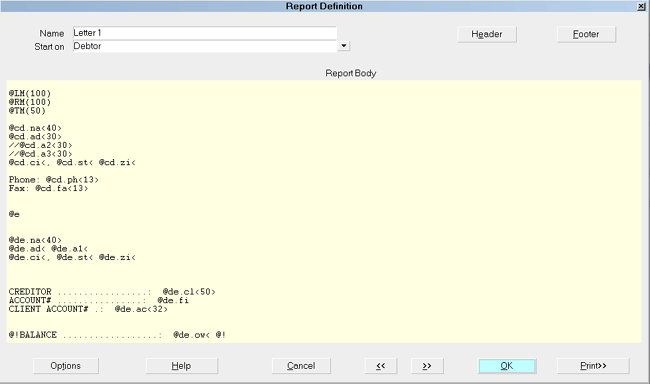Screen dimensions: 650x384
Task: Open the Footer section
Action: (586, 34)
